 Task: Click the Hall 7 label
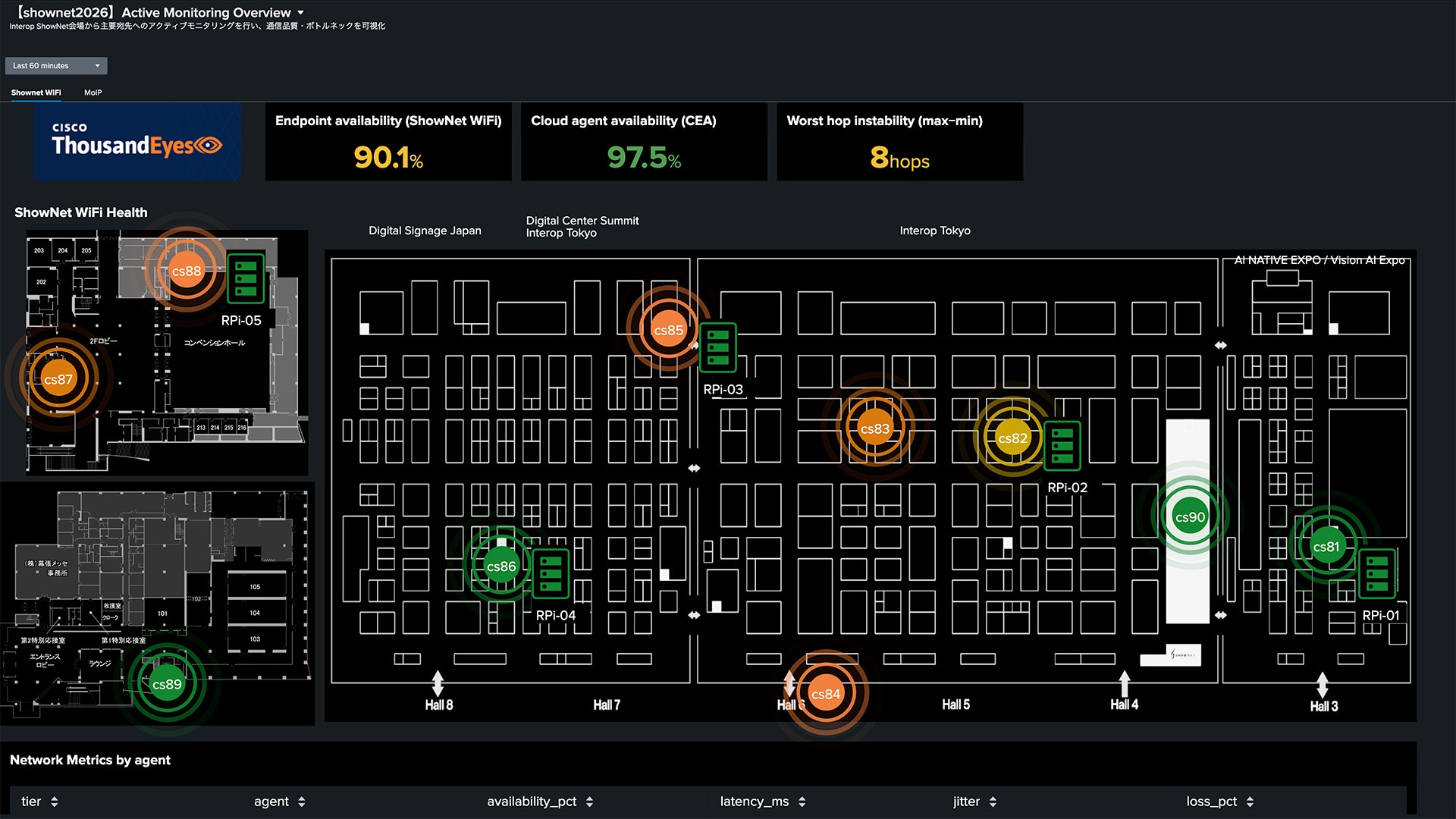pos(607,705)
